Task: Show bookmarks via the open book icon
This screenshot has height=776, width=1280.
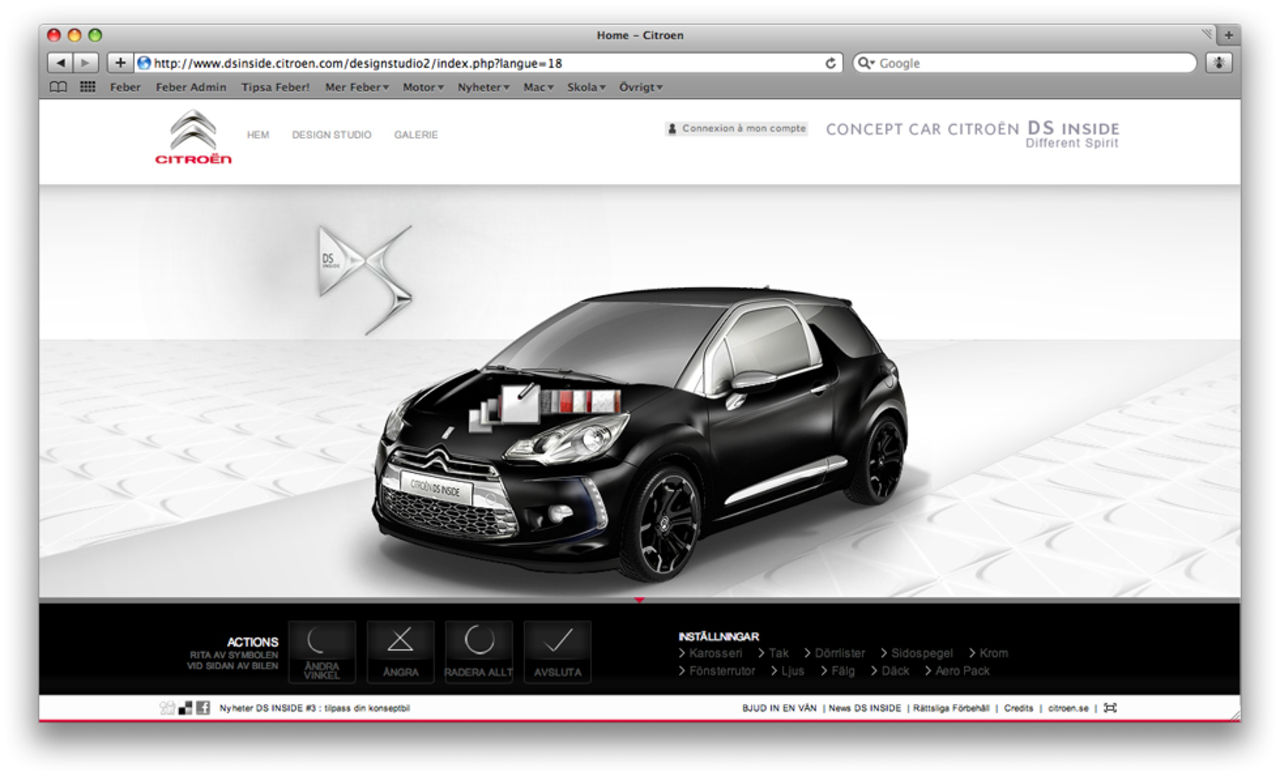Action: 59,87
